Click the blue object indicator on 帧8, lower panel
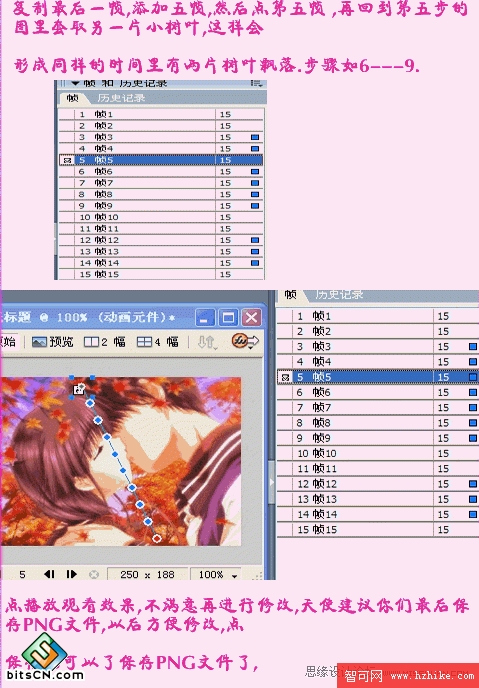Screen dimensions: 479x688 click(x=473, y=423)
